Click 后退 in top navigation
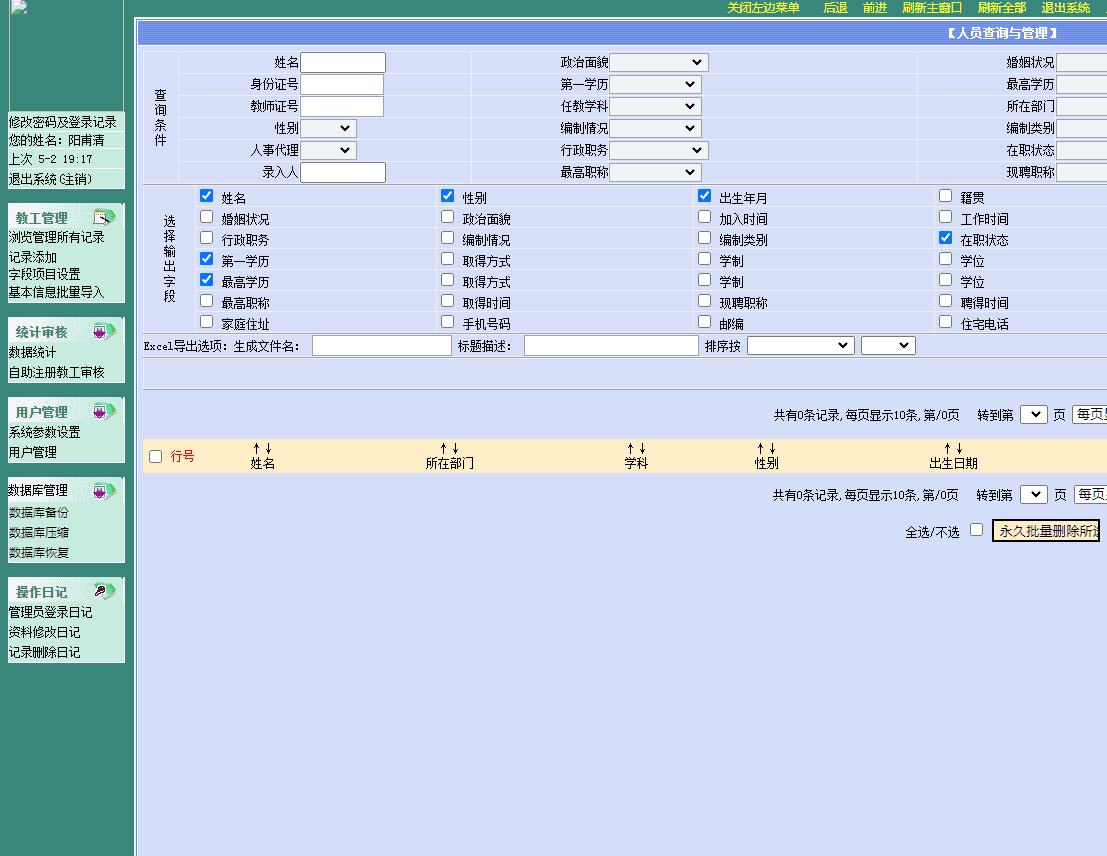 pyautogui.click(x=835, y=8)
